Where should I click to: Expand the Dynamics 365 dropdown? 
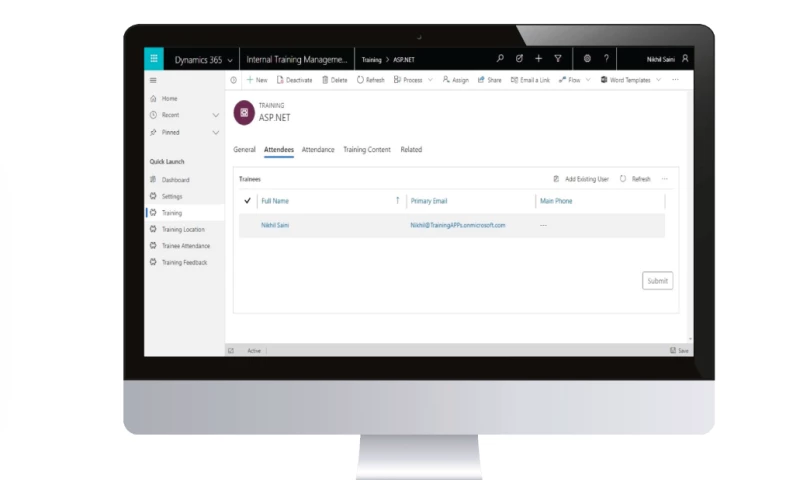(230, 60)
